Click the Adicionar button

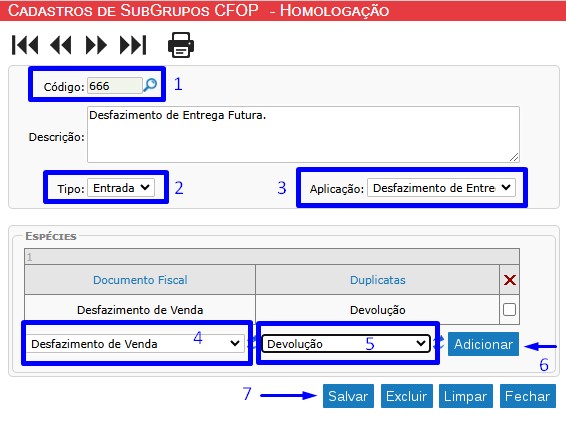coord(483,344)
